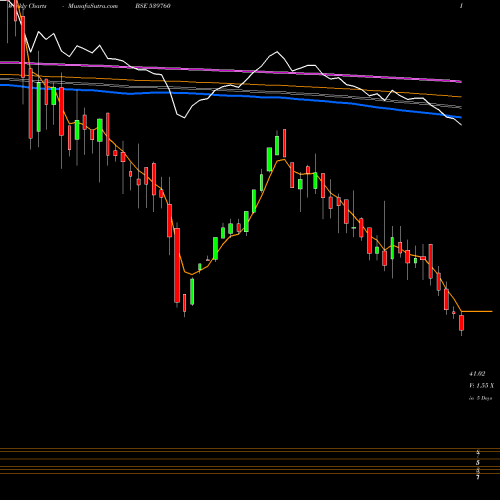Click the MunafaSutra.com title text

tap(93, 6)
